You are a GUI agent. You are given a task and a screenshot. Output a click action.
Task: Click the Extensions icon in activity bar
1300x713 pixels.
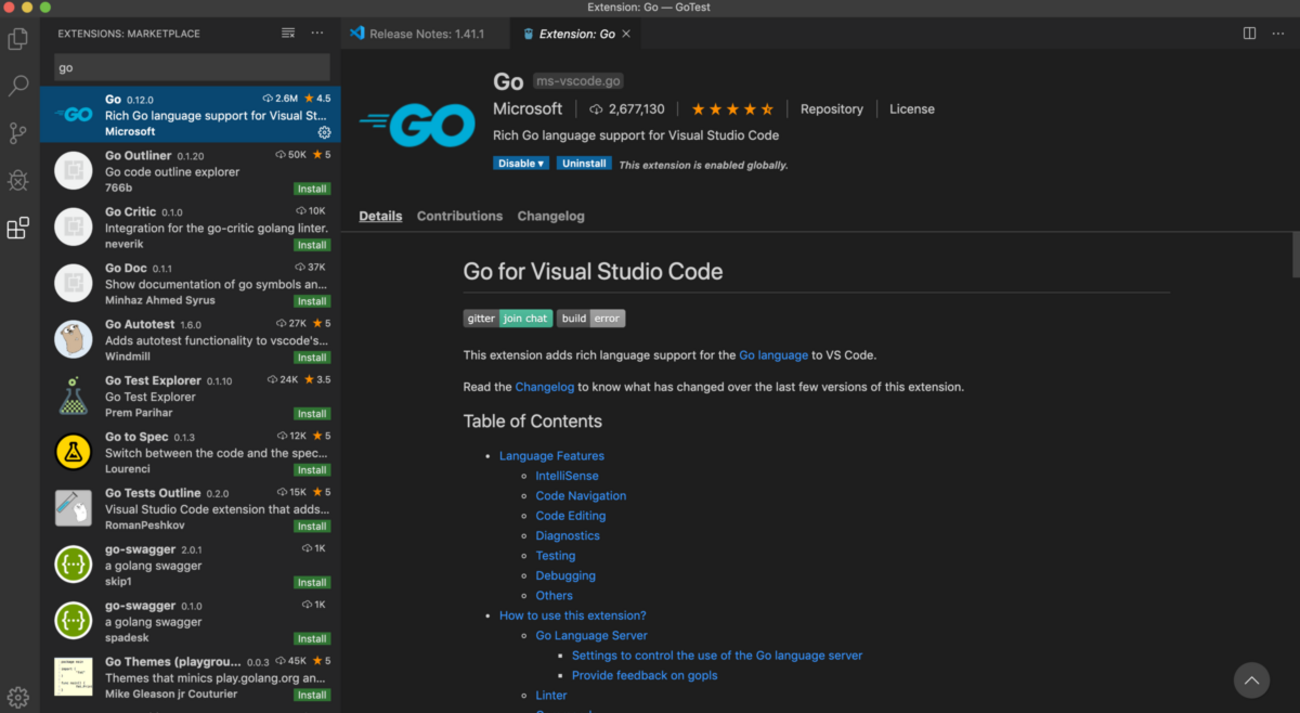pos(18,228)
